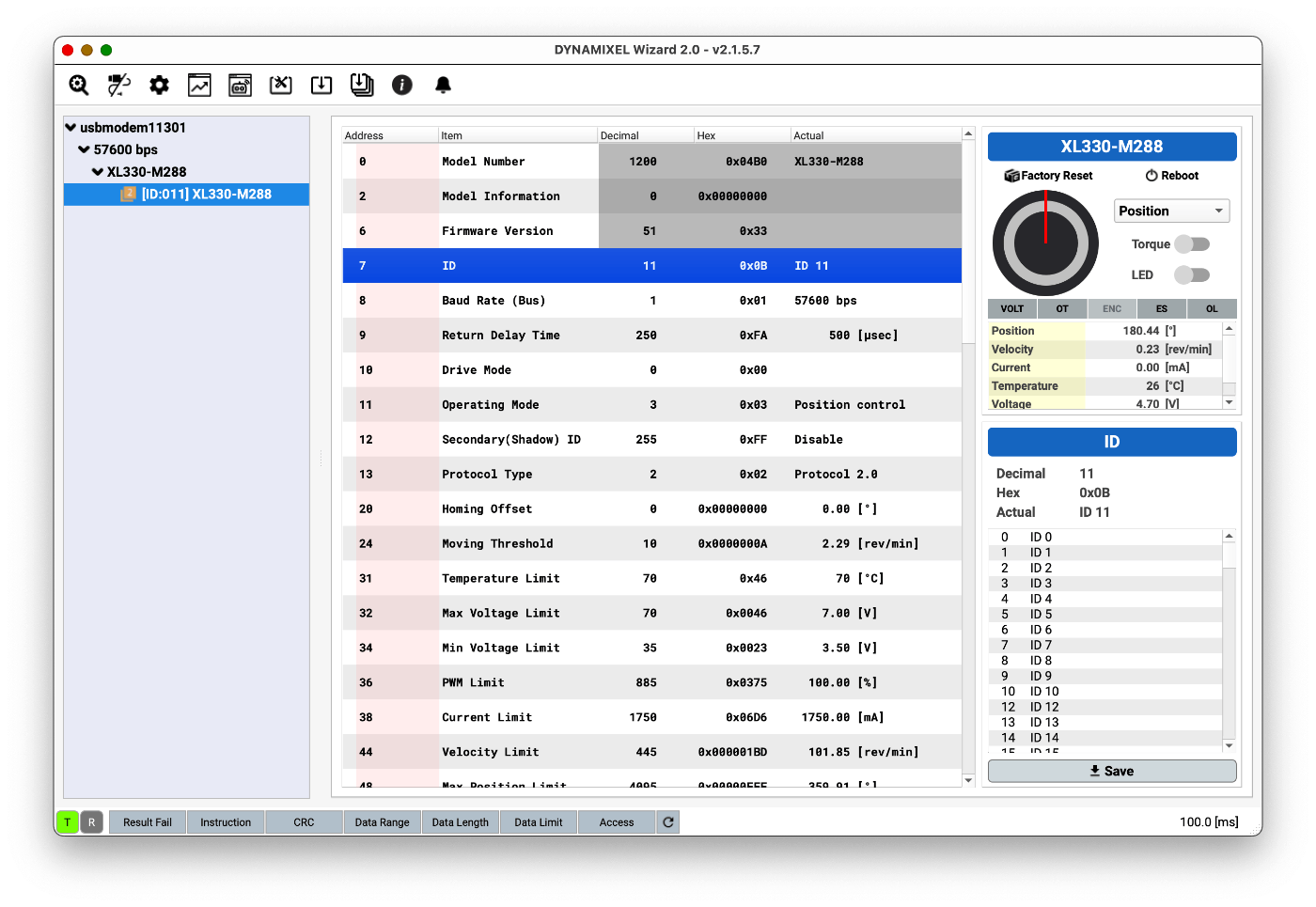Select the Operating Mode row

point(652,405)
